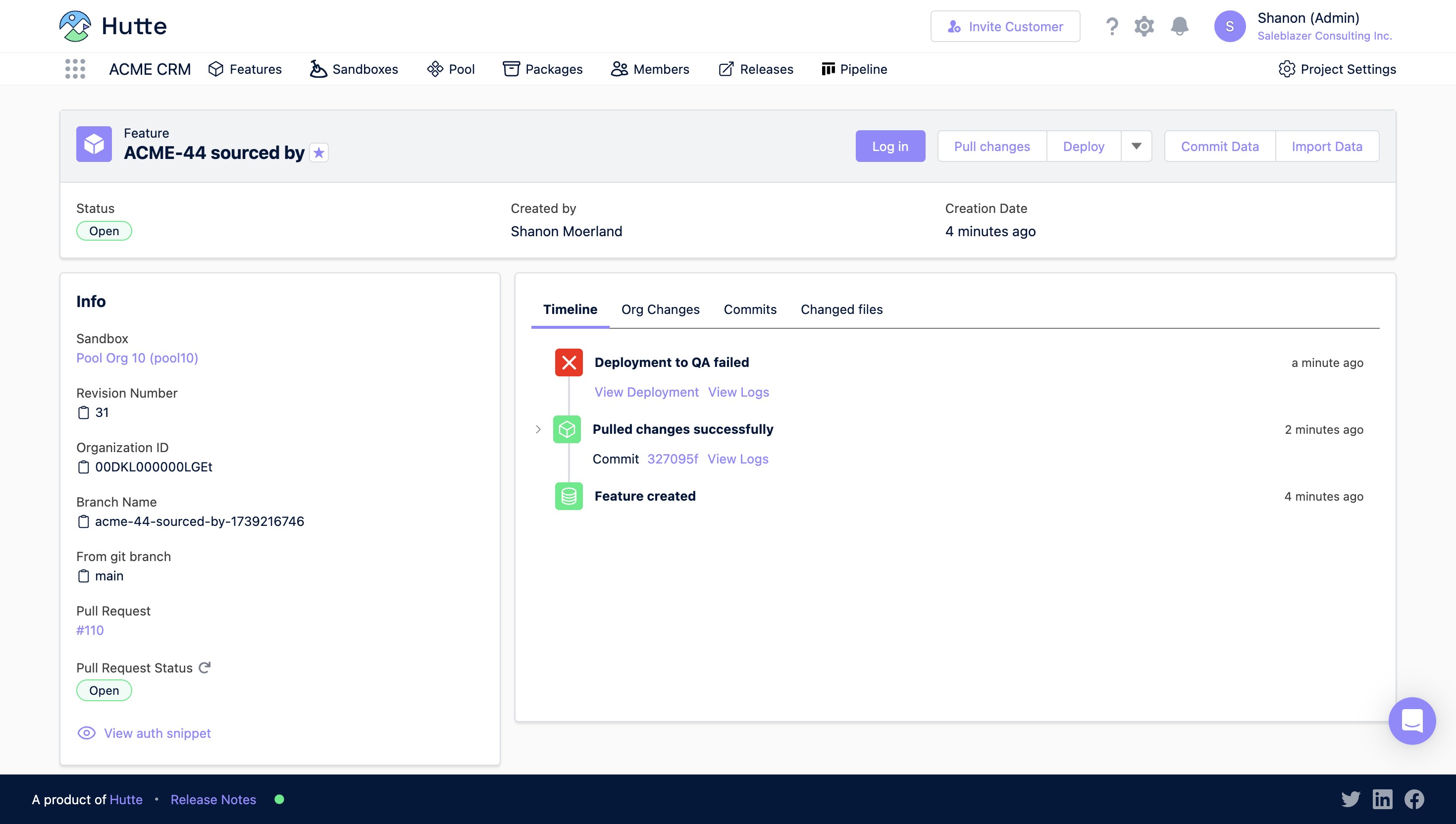
Task: Click the Invite Customer button
Action: [x=1005, y=26]
